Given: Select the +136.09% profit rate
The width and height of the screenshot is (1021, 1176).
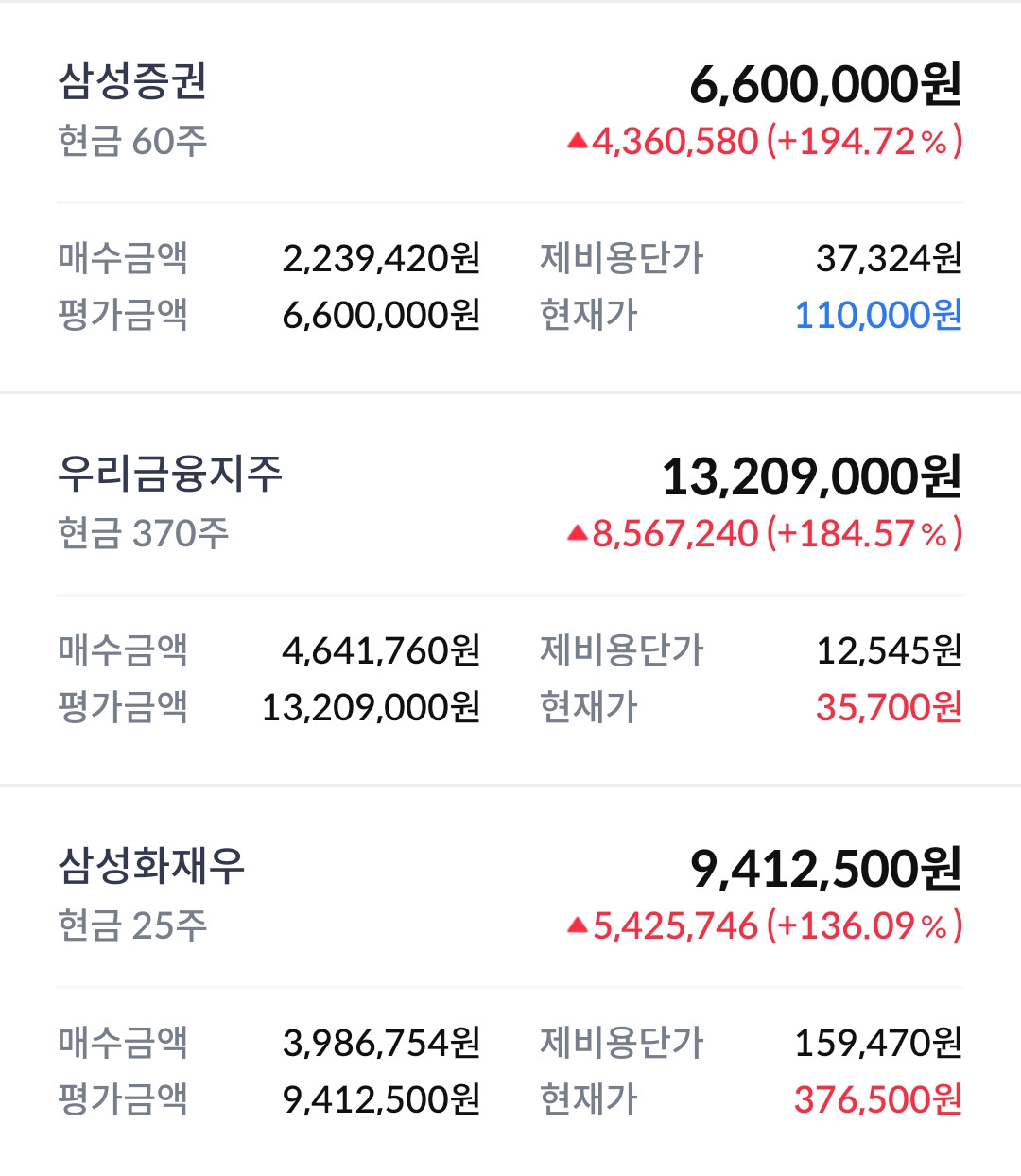Looking at the screenshot, I should (x=864, y=926).
